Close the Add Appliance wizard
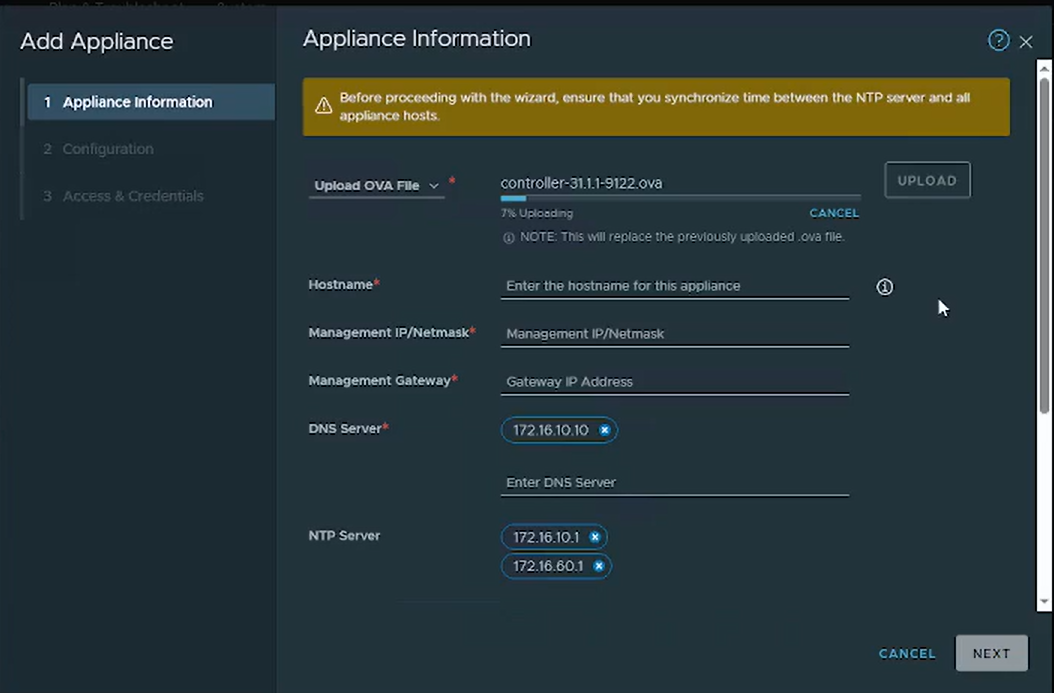Viewport: 1054px width, 693px height. pos(1026,42)
